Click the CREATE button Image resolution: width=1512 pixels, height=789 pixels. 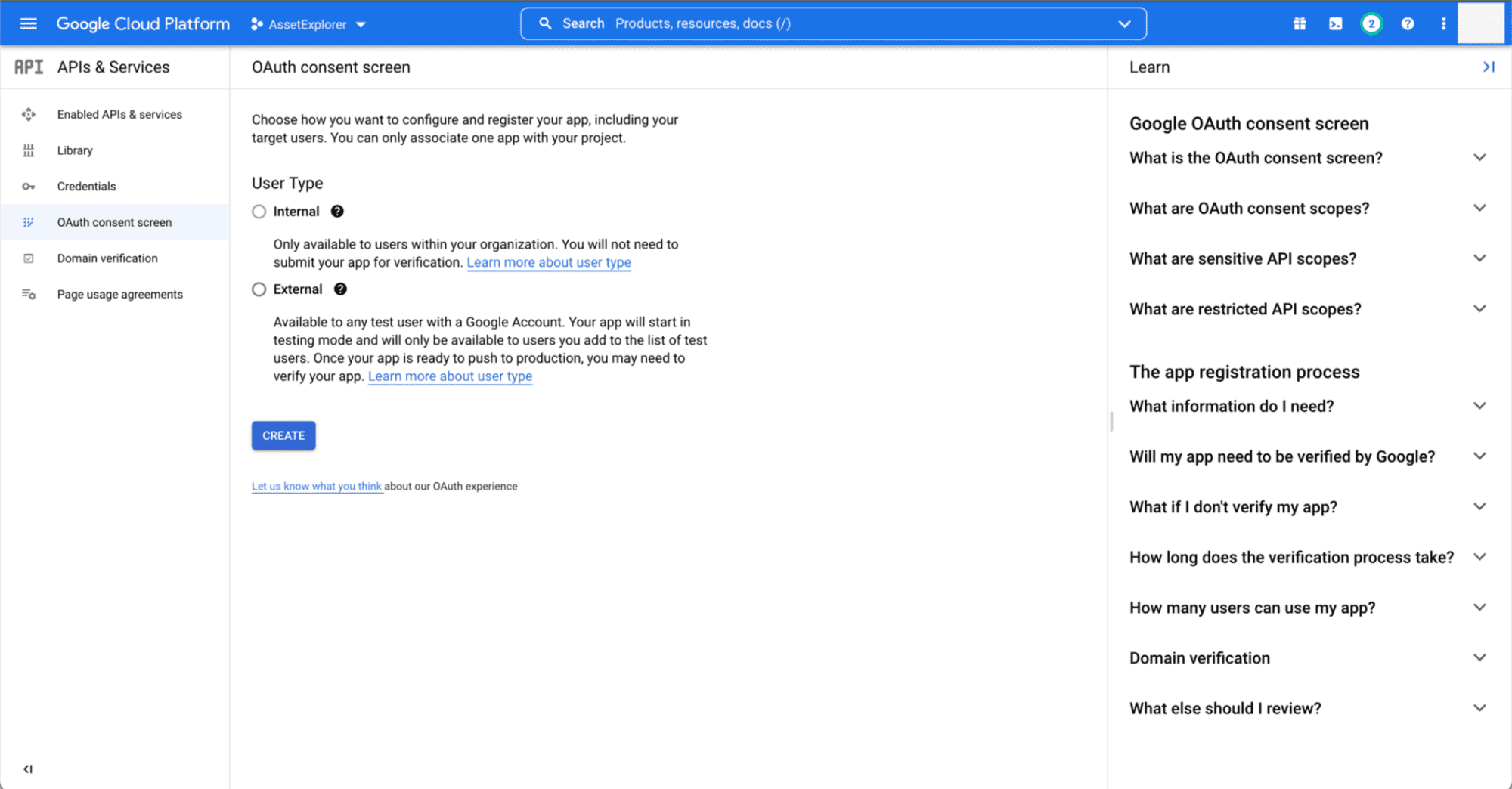(283, 435)
